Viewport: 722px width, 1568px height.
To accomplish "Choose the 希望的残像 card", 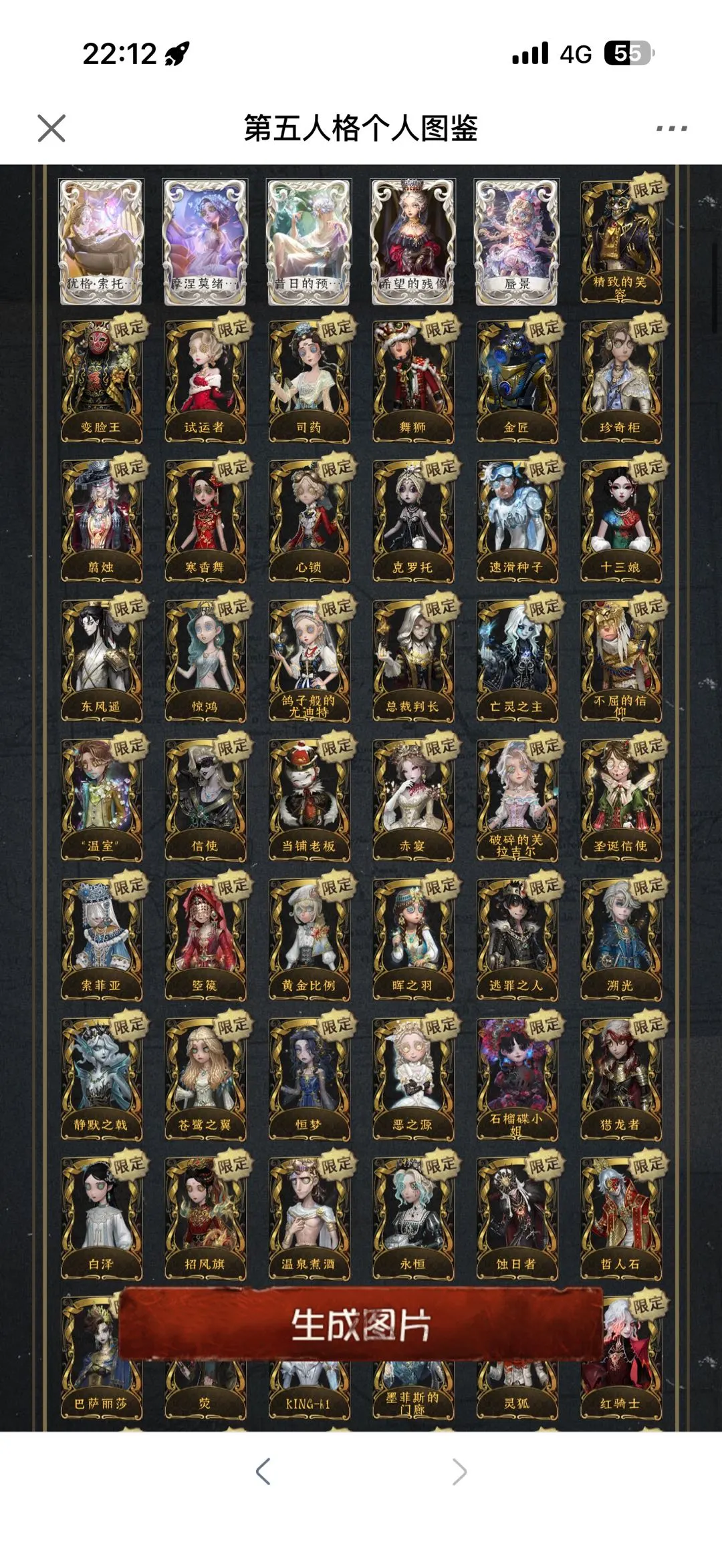I will tap(412, 242).
